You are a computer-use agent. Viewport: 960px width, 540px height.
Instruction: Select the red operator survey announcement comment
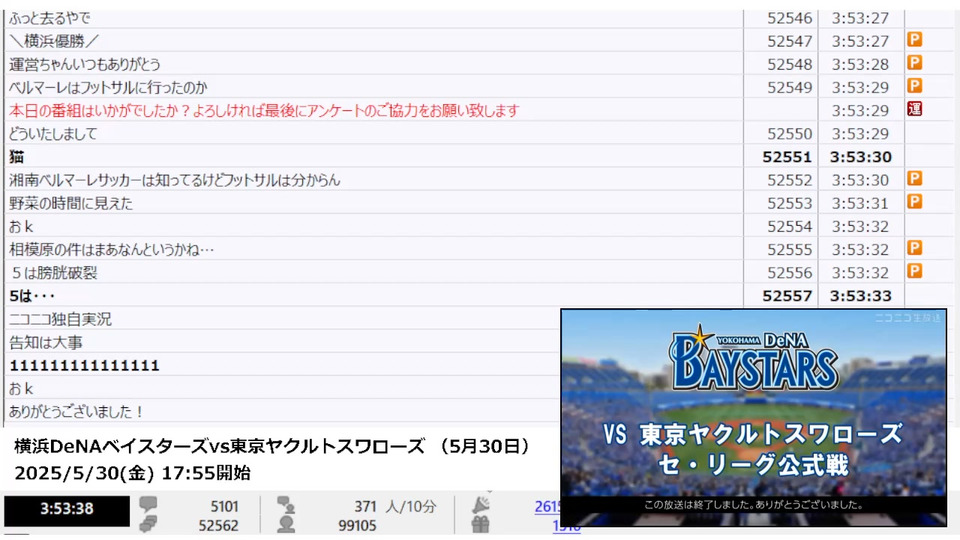264,111
